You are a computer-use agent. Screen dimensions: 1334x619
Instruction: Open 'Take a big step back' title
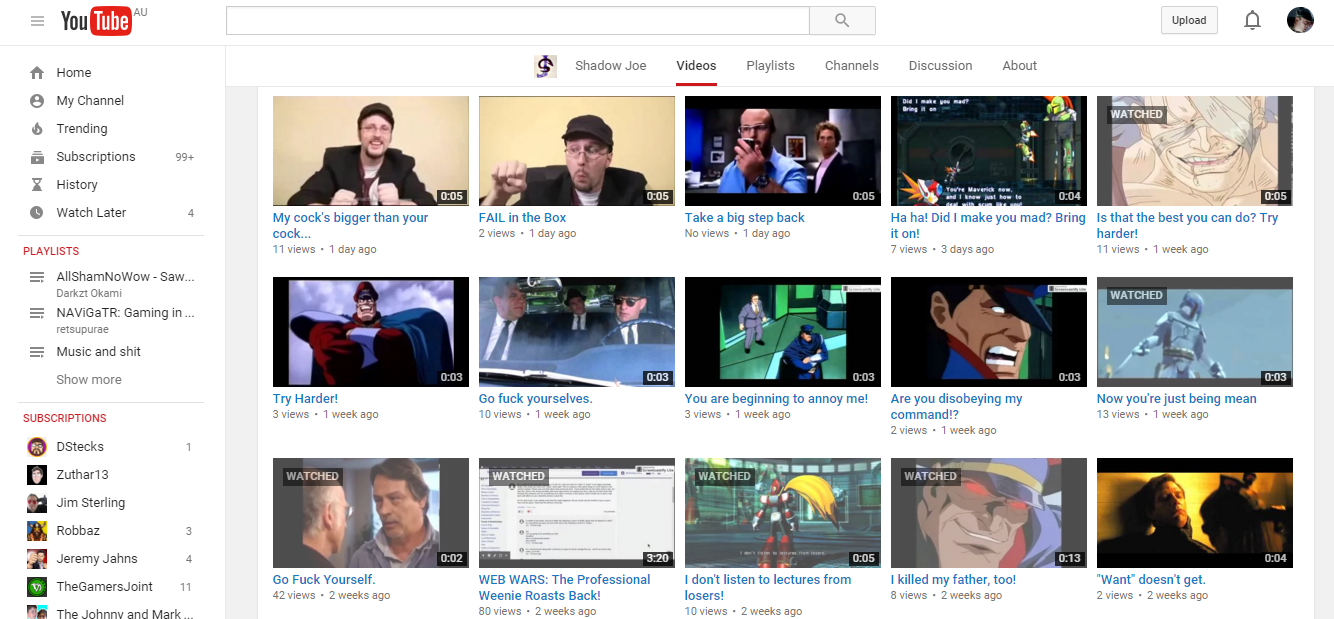745,218
